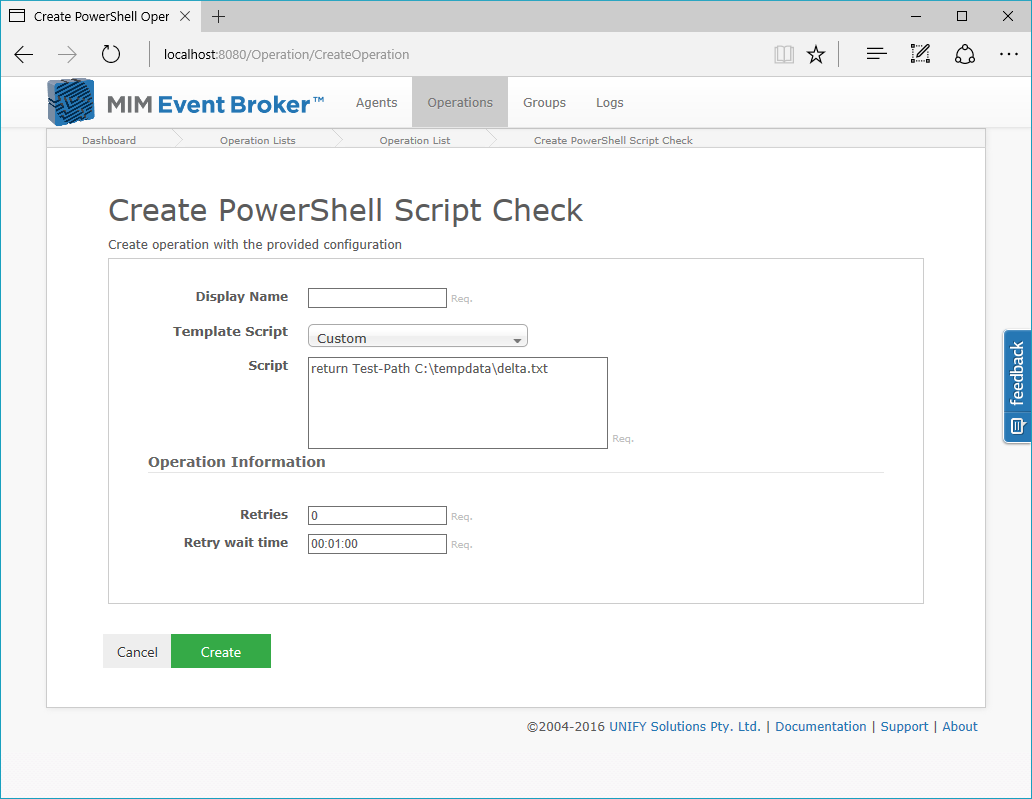
Task: Open the web note pen icon
Action: tap(920, 54)
